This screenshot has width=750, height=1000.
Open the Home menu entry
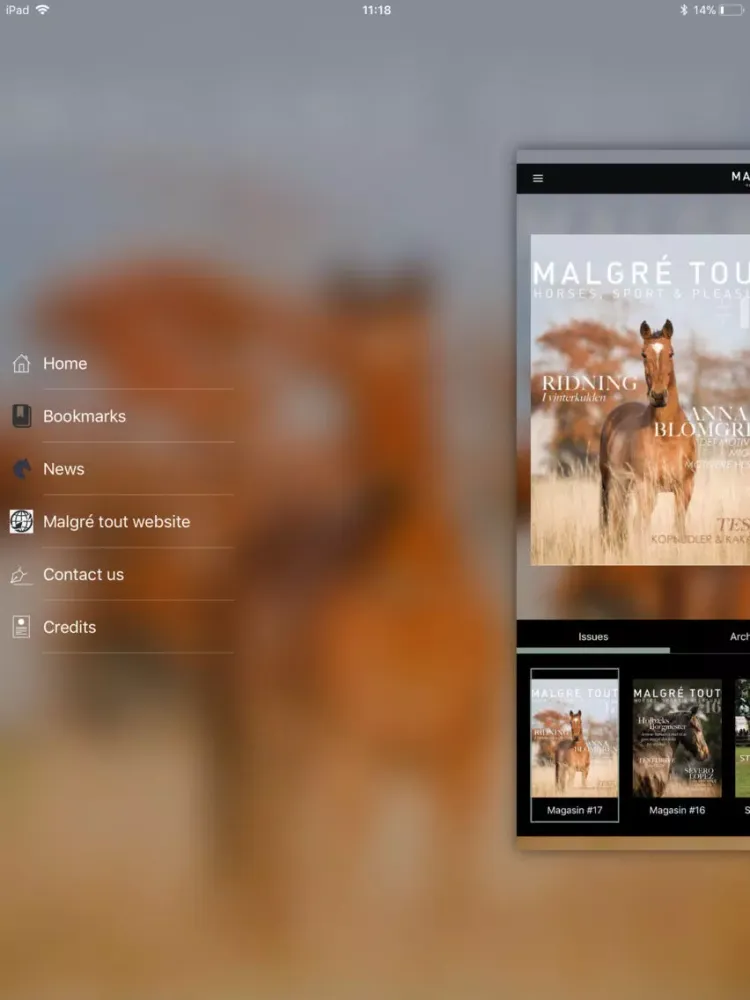tap(65, 364)
